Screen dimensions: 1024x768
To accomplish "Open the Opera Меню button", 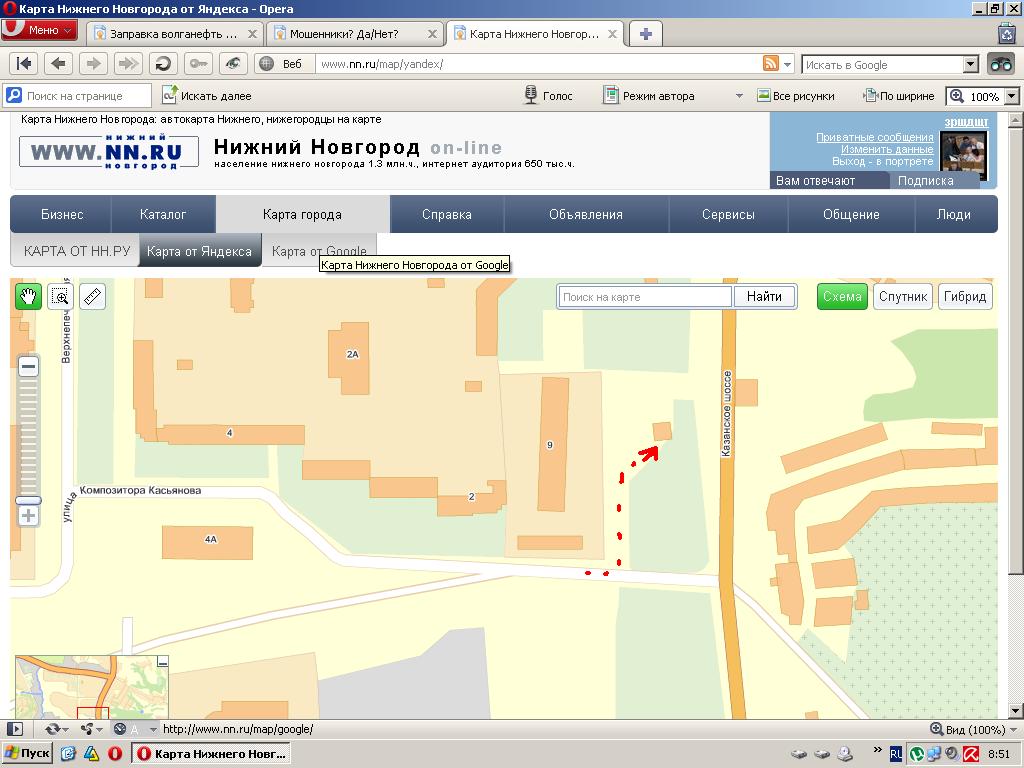I will 39,30.
